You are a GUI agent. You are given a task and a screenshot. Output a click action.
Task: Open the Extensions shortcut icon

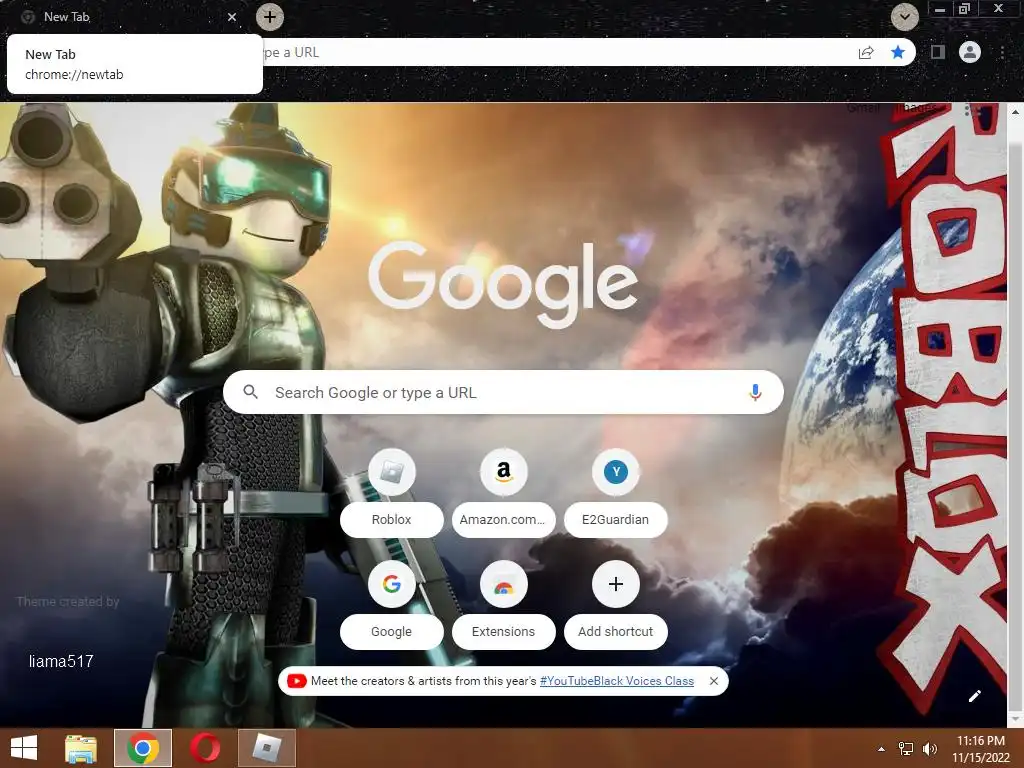[x=504, y=584]
